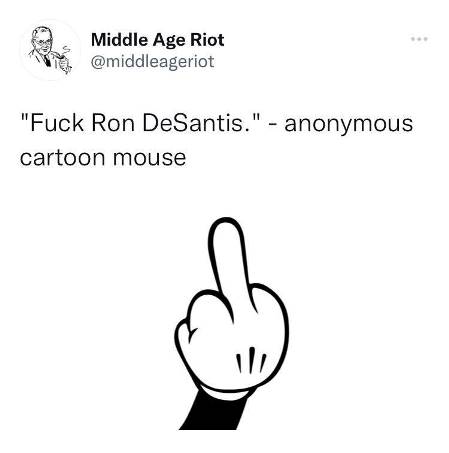The width and height of the screenshot is (449, 453).
Task: Click the word "Age" in display name
Action: click(169, 41)
